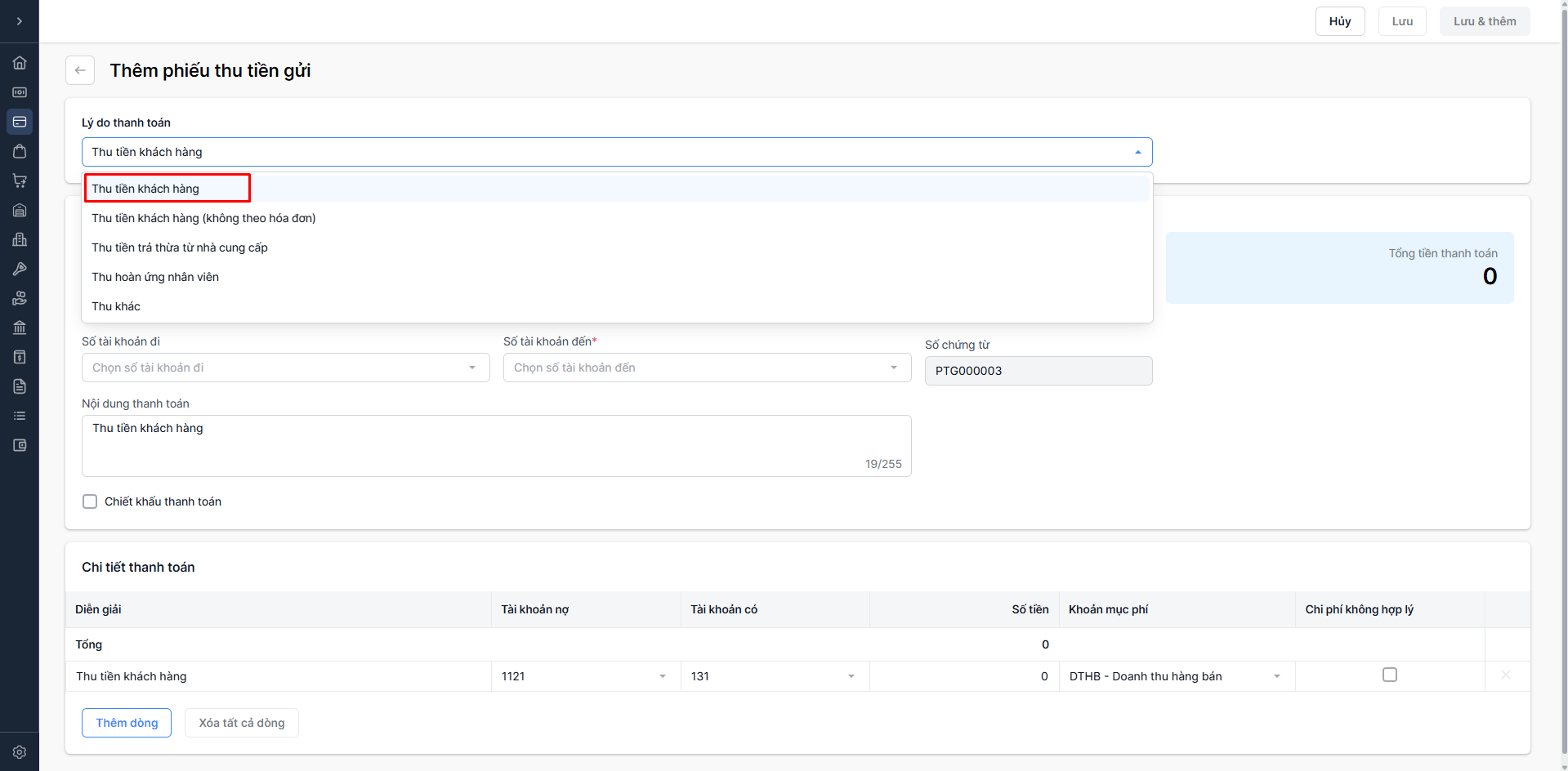
Task: Open the bank building sidebar icon
Action: (x=20, y=328)
